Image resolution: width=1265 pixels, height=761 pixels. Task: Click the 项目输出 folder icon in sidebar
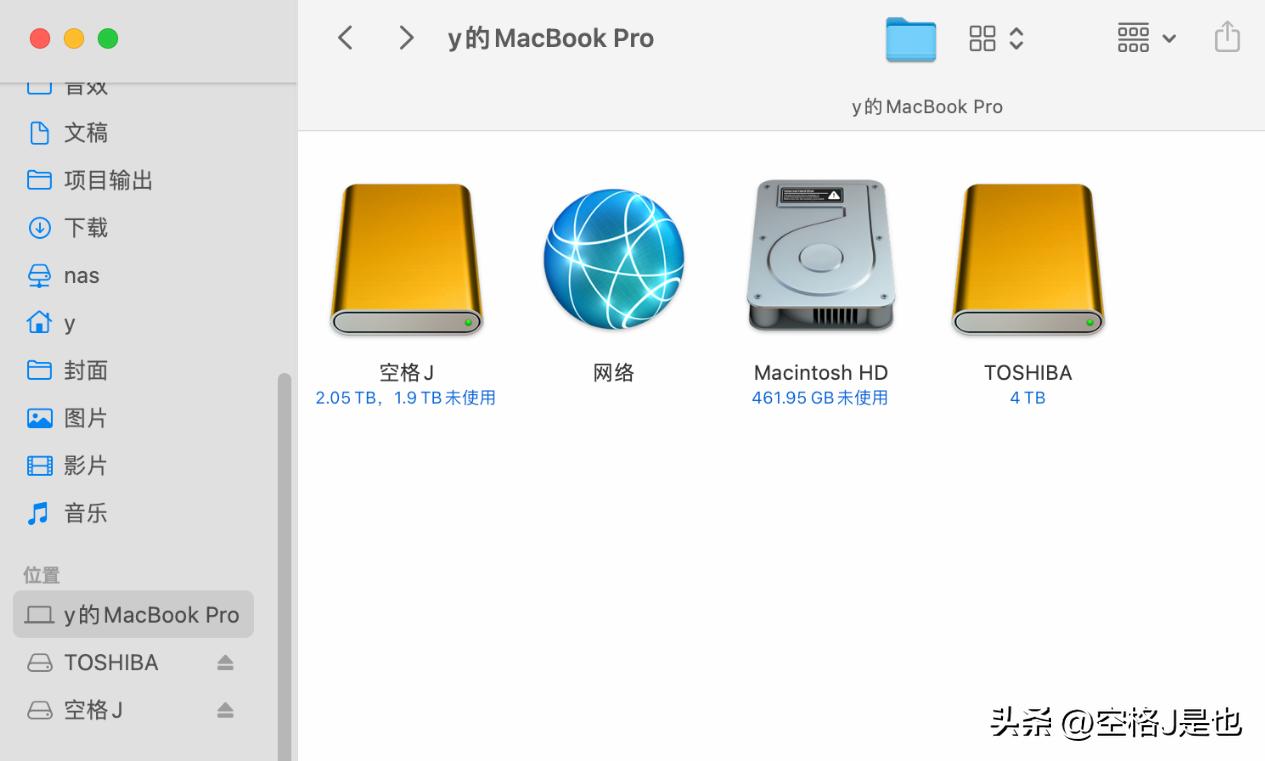(x=39, y=180)
